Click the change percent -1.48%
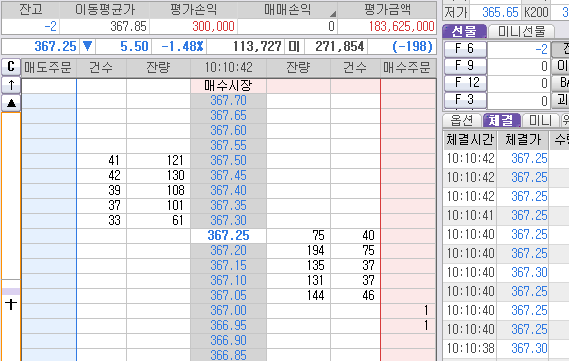 [x=182, y=46]
